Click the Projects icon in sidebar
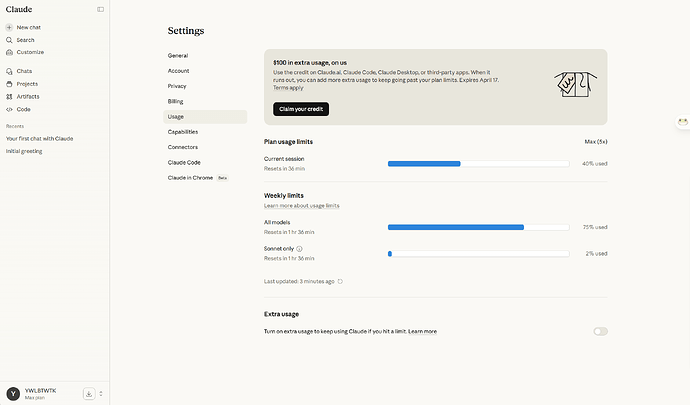This screenshot has width=690, height=405. pyautogui.click(x=9, y=84)
